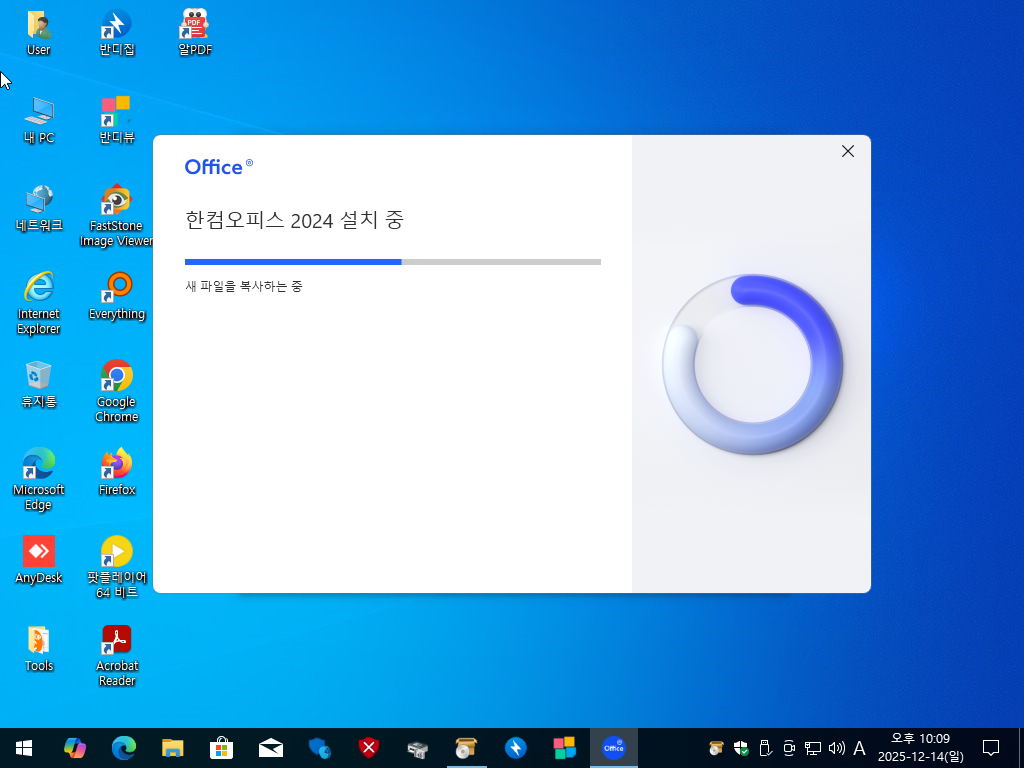Open File Explorer from the taskbar
Image resolution: width=1024 pixels, height=768 pixels.
pos(172,748)
